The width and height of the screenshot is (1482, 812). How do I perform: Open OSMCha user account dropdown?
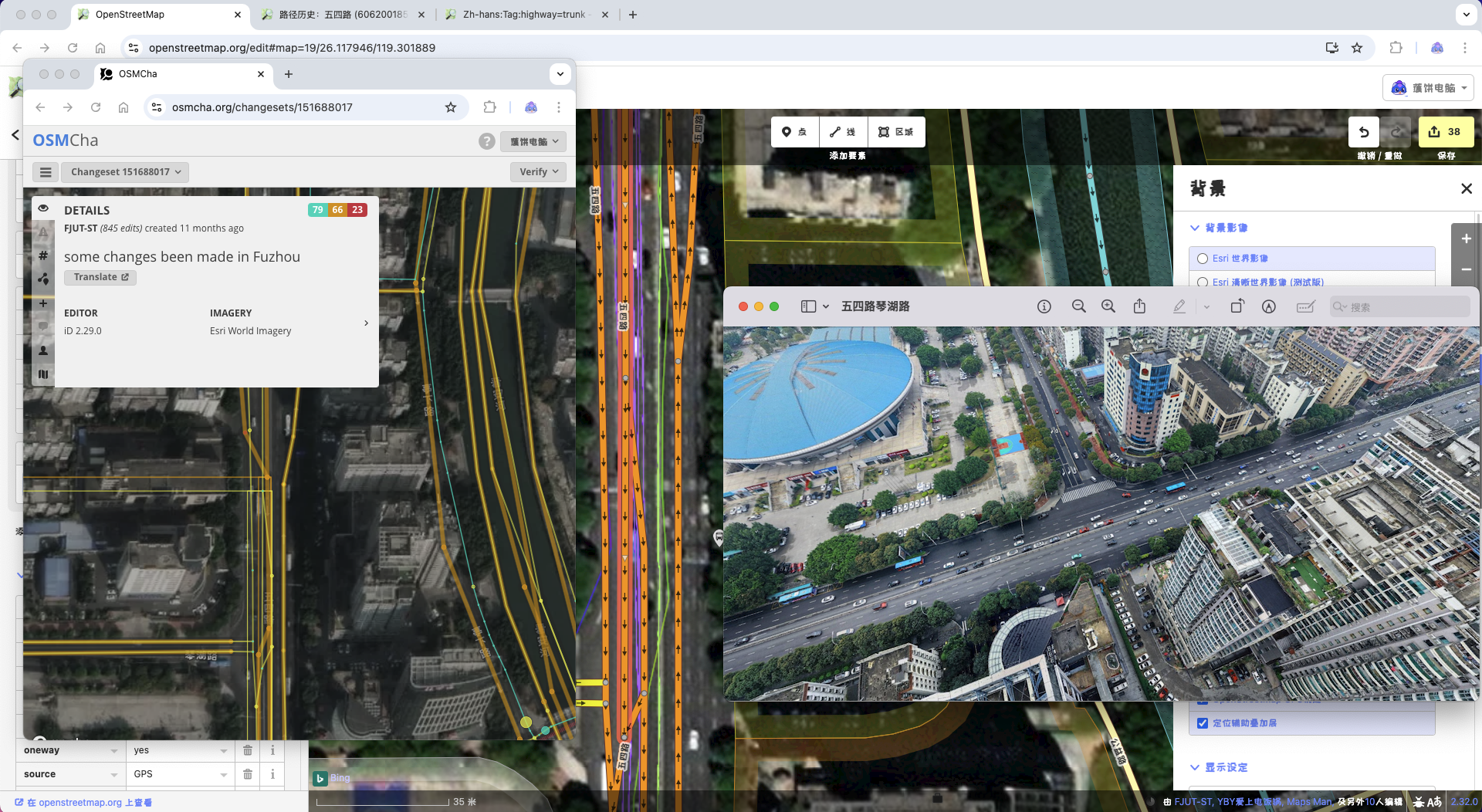click(533, 141)
